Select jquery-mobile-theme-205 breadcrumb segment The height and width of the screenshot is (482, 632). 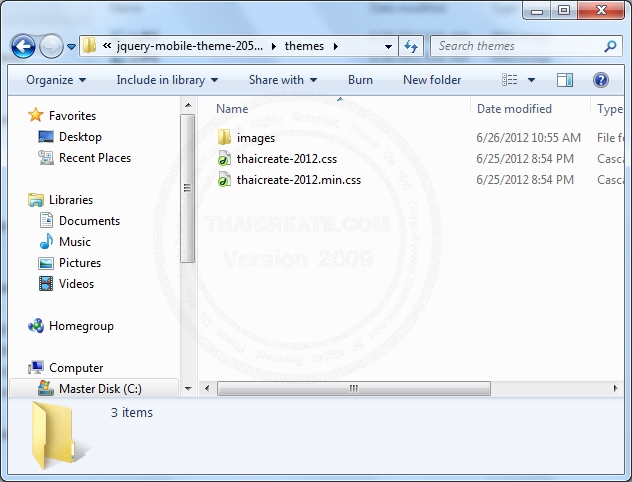click(189, 46)
